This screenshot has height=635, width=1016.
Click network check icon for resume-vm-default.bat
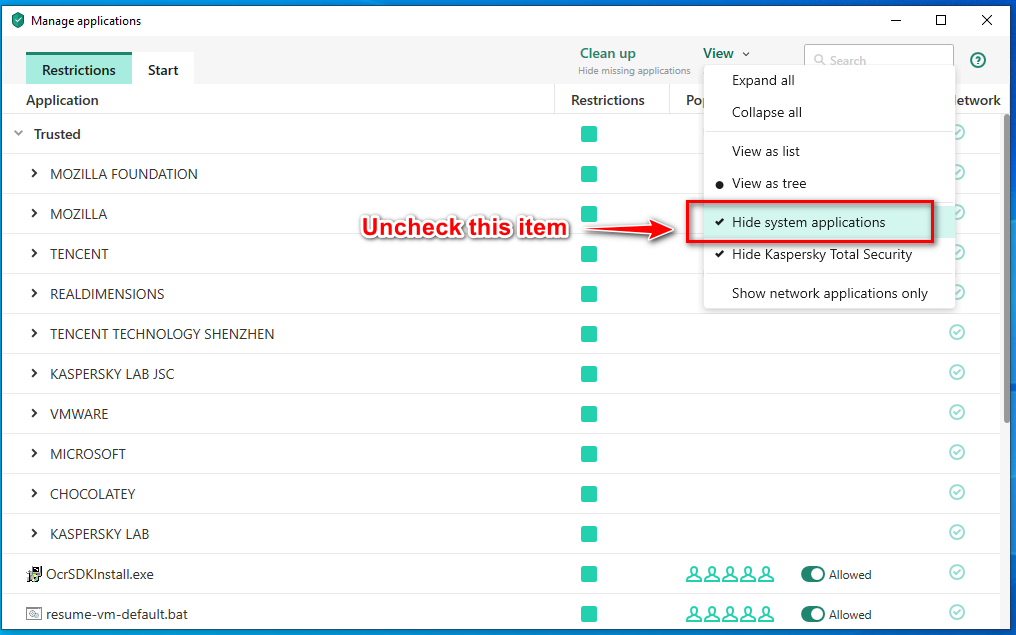(956, 612)
